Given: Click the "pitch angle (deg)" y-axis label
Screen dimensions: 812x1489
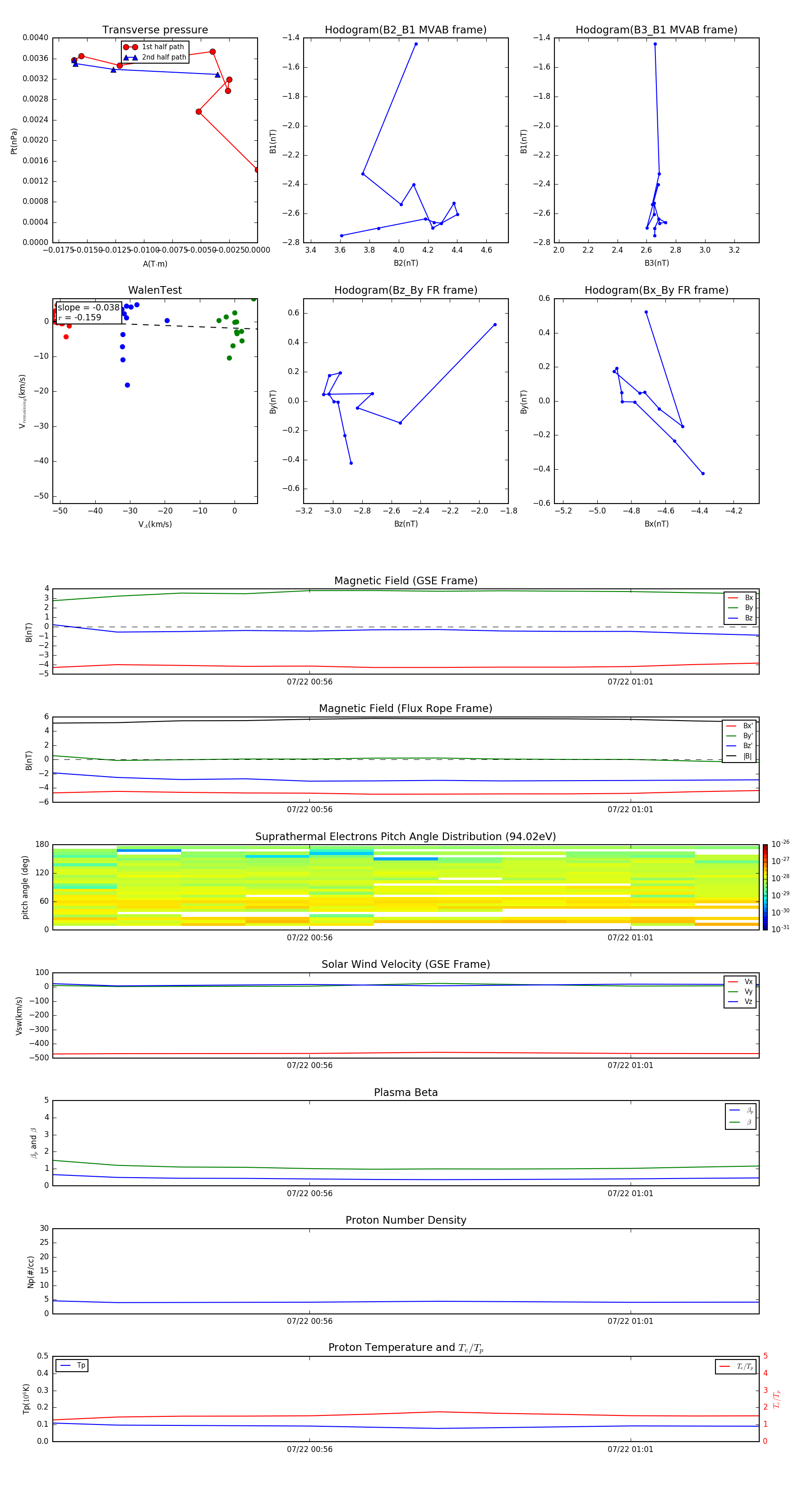Looking at the screenshot, I should coord(25,887).
